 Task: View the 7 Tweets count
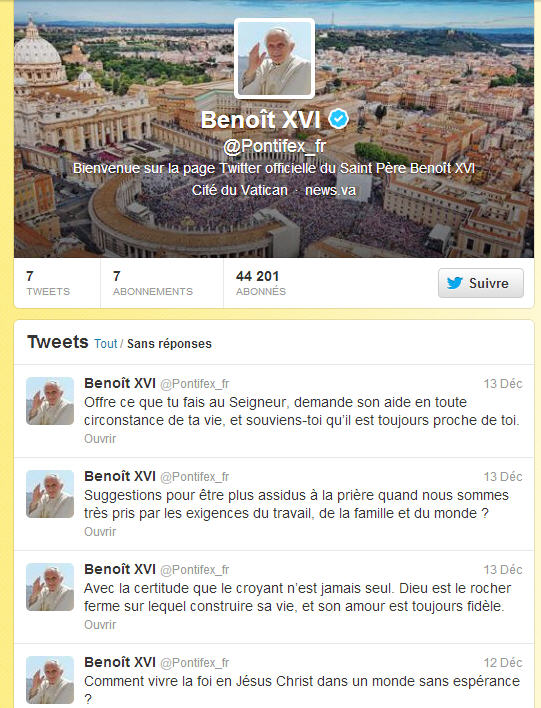coord(48,283)
